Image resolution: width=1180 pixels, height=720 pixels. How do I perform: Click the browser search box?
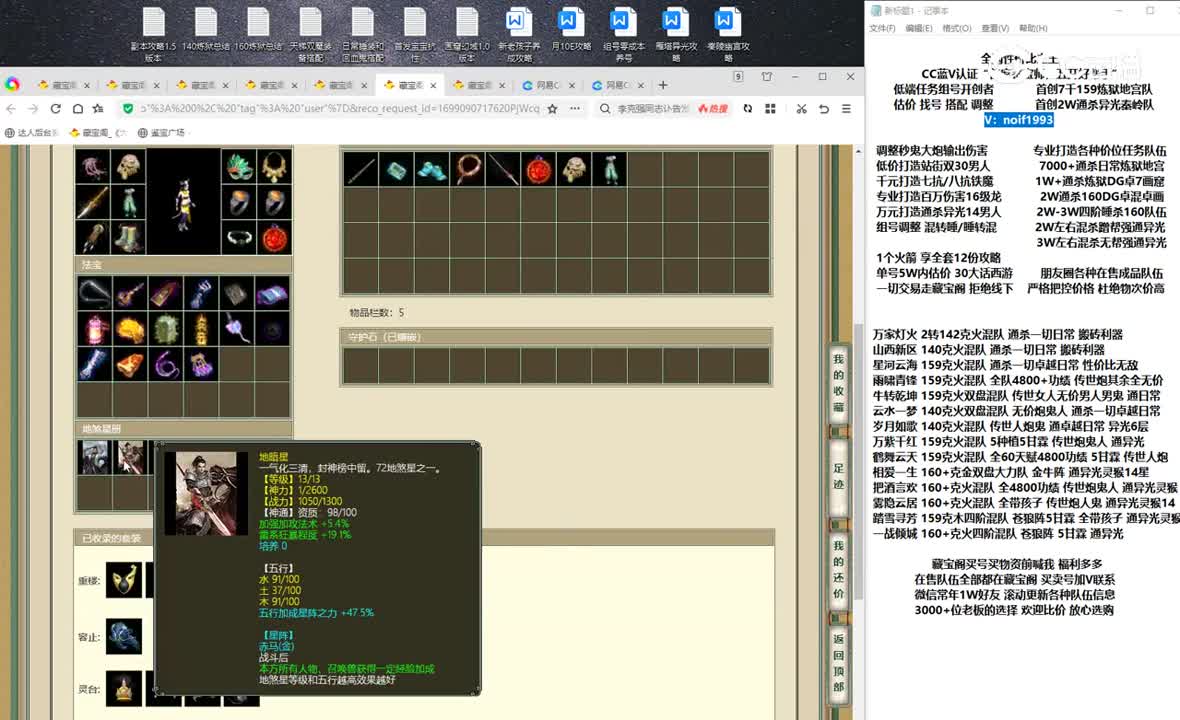pyautogui.click(x=653, y=109)
